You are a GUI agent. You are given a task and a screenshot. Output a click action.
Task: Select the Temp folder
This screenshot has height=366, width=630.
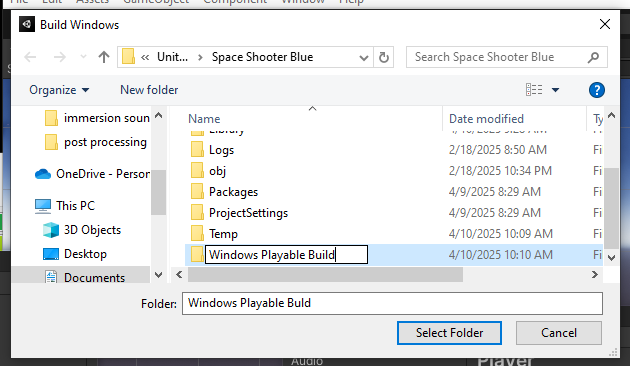click(x=223, y=234)
